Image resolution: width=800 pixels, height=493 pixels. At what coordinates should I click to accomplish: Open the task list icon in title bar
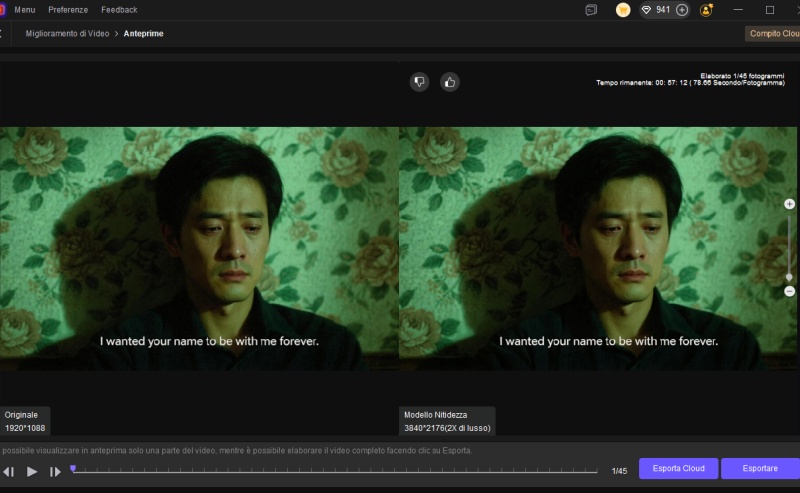point(591,10)
